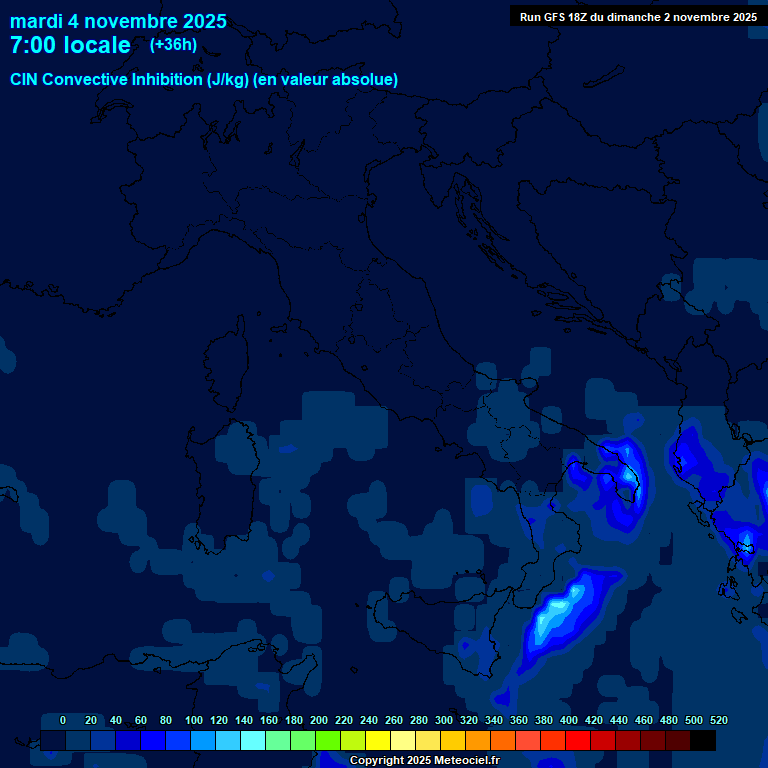Click the legend value '500'

694,720
